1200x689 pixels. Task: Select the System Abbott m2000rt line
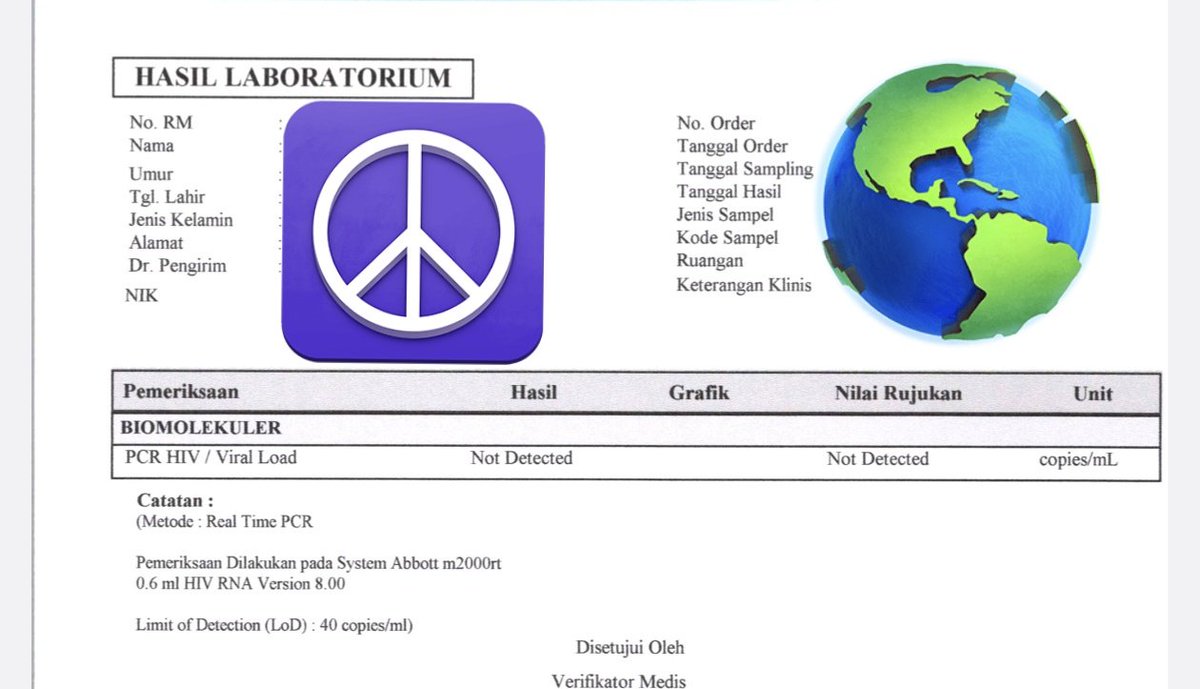pos(319,564)
